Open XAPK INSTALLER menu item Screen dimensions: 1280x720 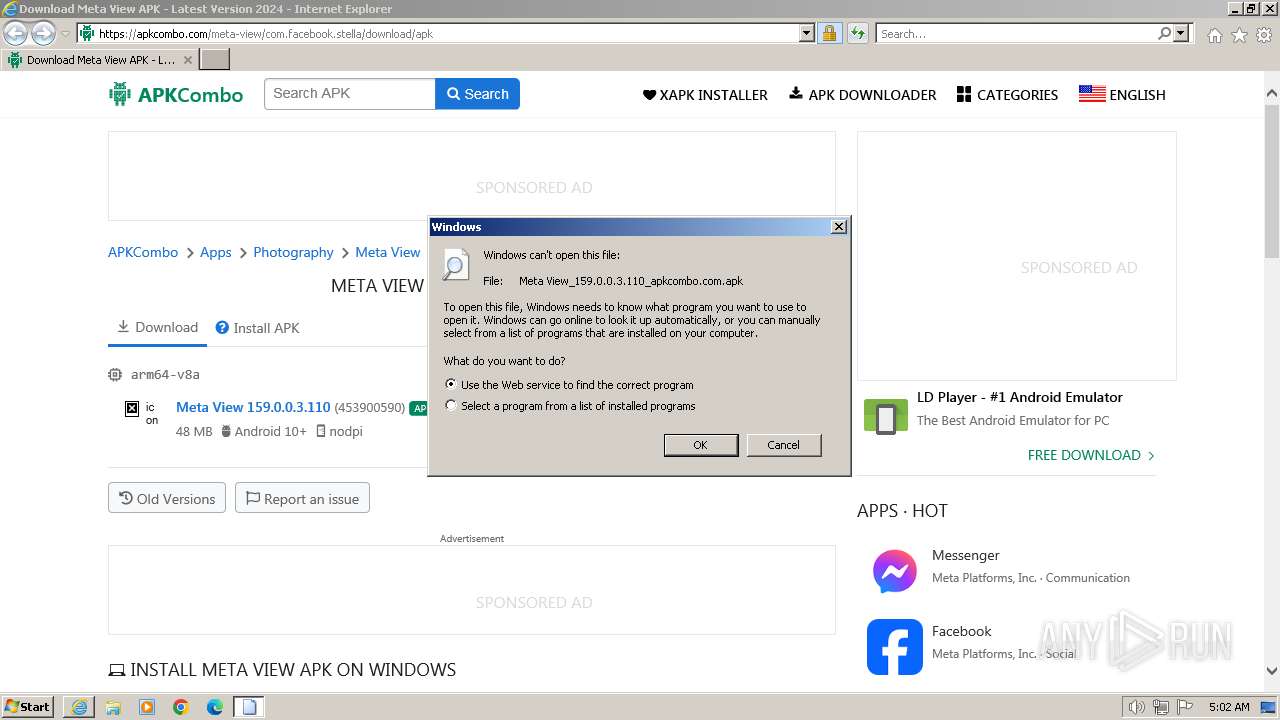click(x=705, y=95)
